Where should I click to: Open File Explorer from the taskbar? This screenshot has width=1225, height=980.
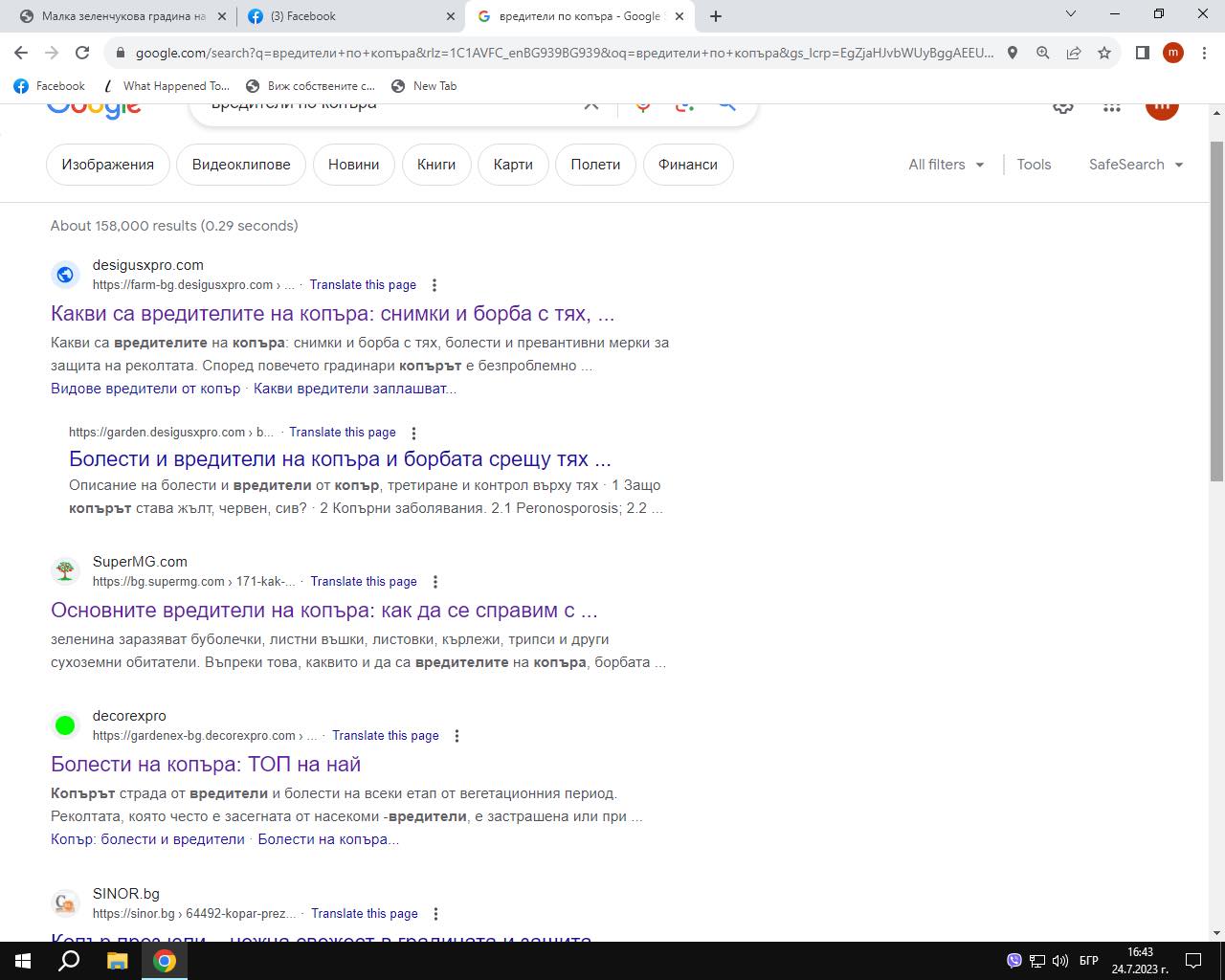pyautogui.click(x=117, y=960)
